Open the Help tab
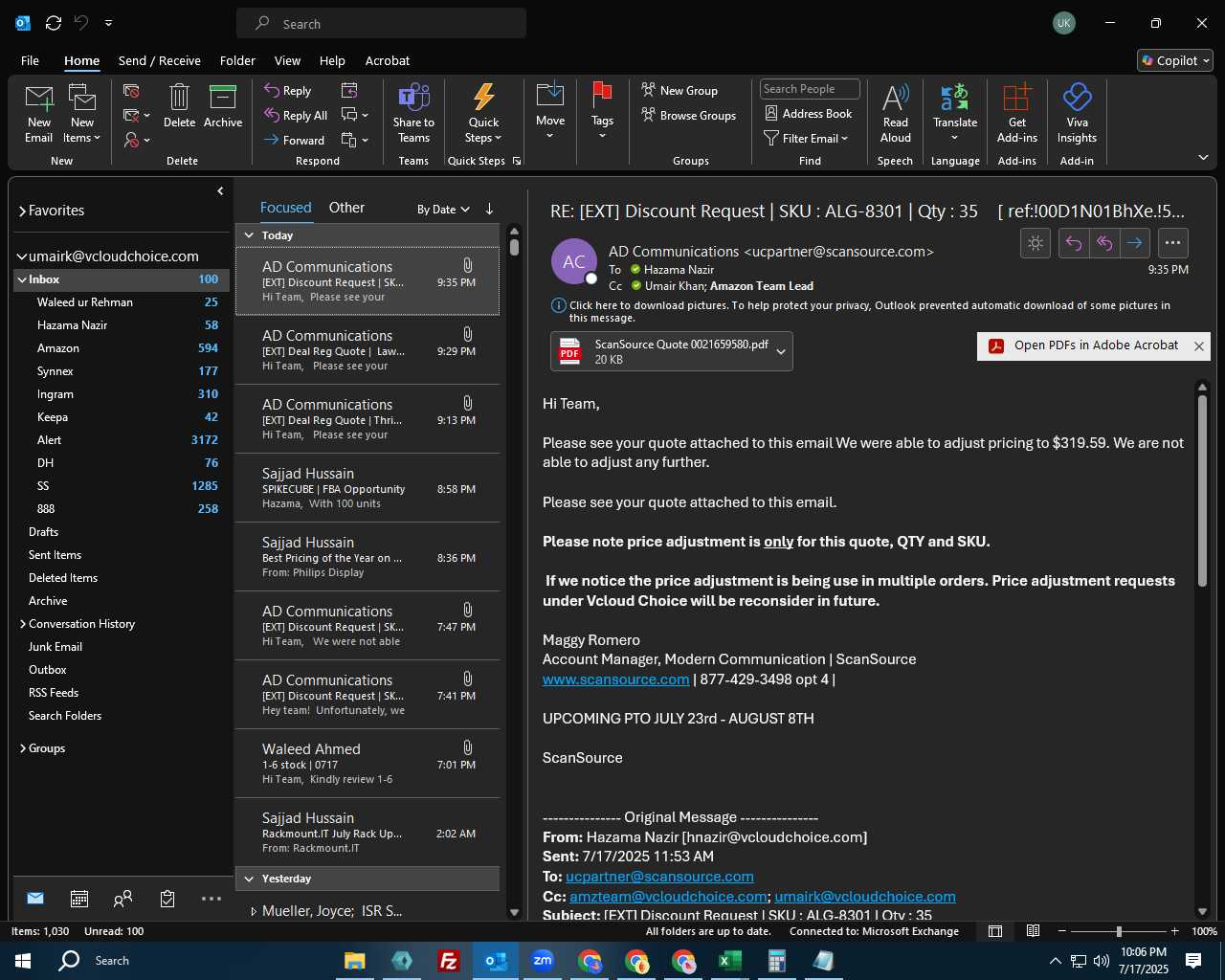The height and width of the screenshot is (980, 1225). tap(332, 60)
